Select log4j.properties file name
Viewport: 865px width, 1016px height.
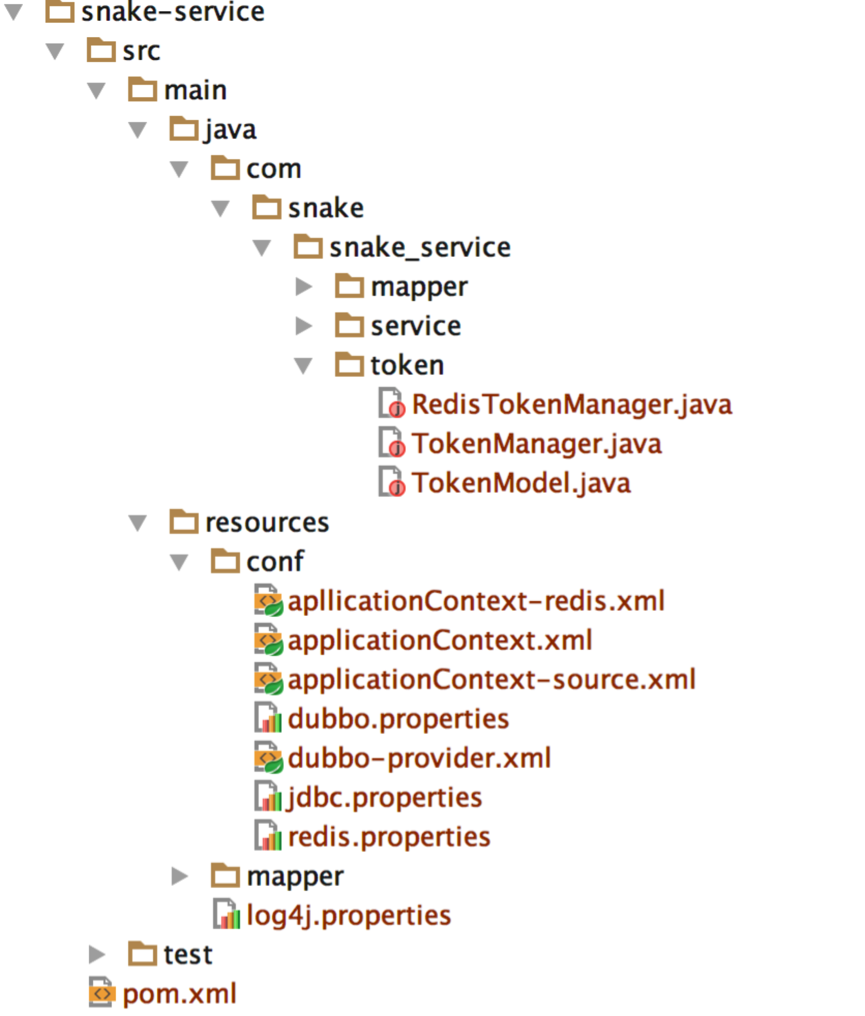[x=349, y=916]
